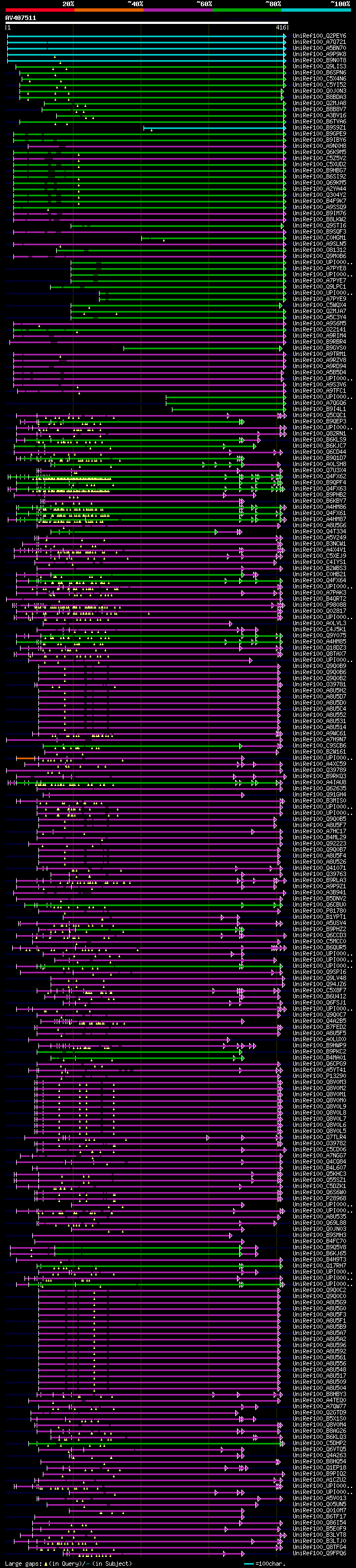Select the UniRef100_Q4FX62 label
Viewport: 356px width, 1568px height.
(319, 476)
